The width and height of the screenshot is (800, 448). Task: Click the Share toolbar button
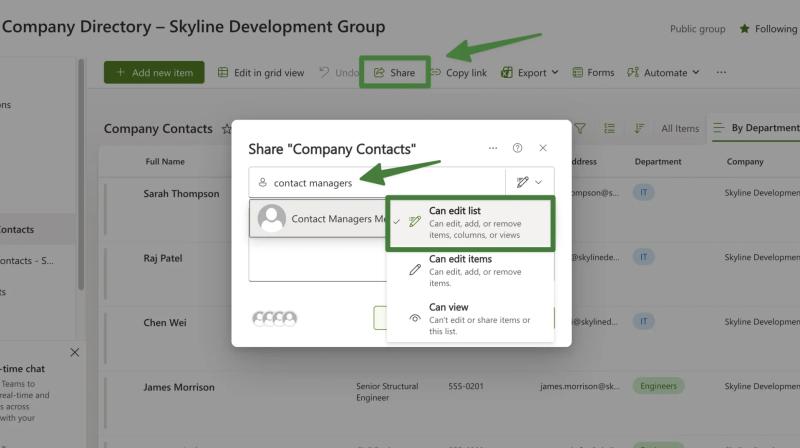[394, 72]
